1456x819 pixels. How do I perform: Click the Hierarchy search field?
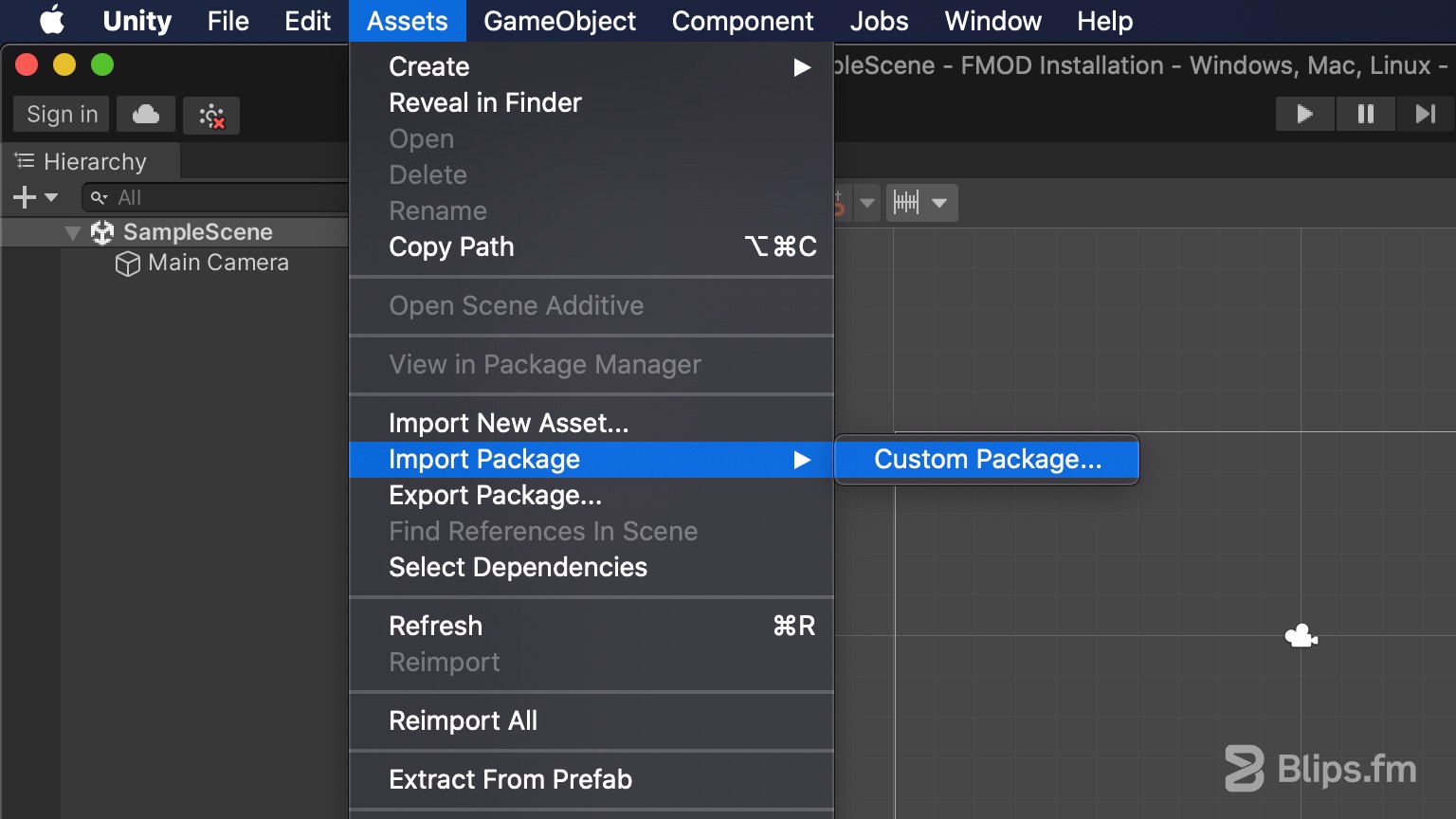(215, 197)
